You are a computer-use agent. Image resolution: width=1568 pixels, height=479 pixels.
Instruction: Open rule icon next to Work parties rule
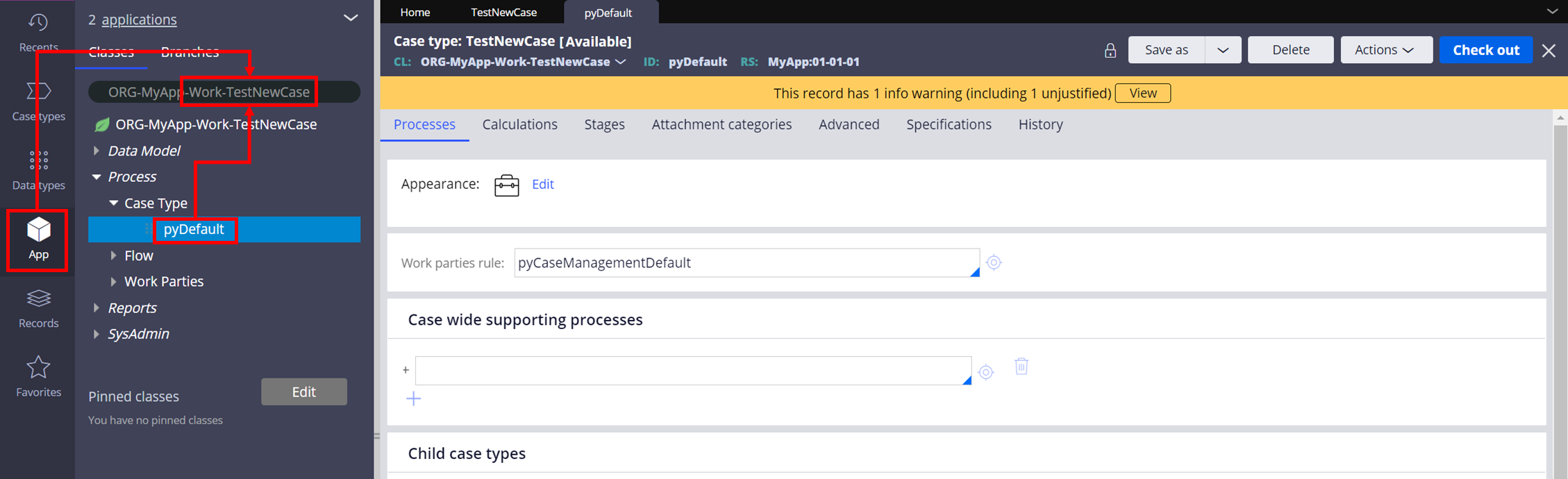click(x=994, y=262)
